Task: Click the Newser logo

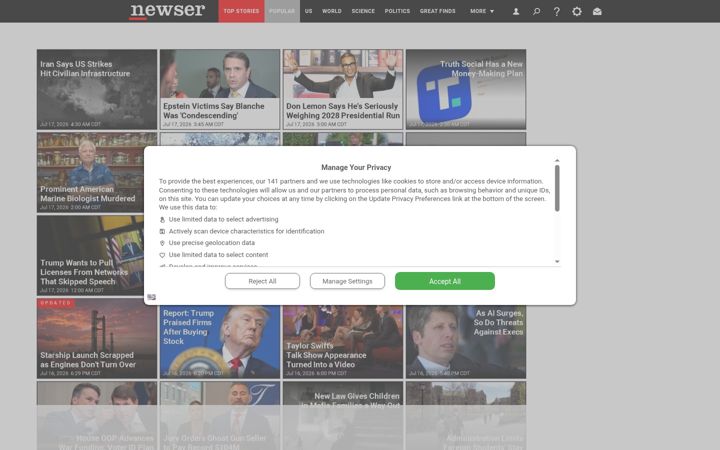Action: click(167, 11)
